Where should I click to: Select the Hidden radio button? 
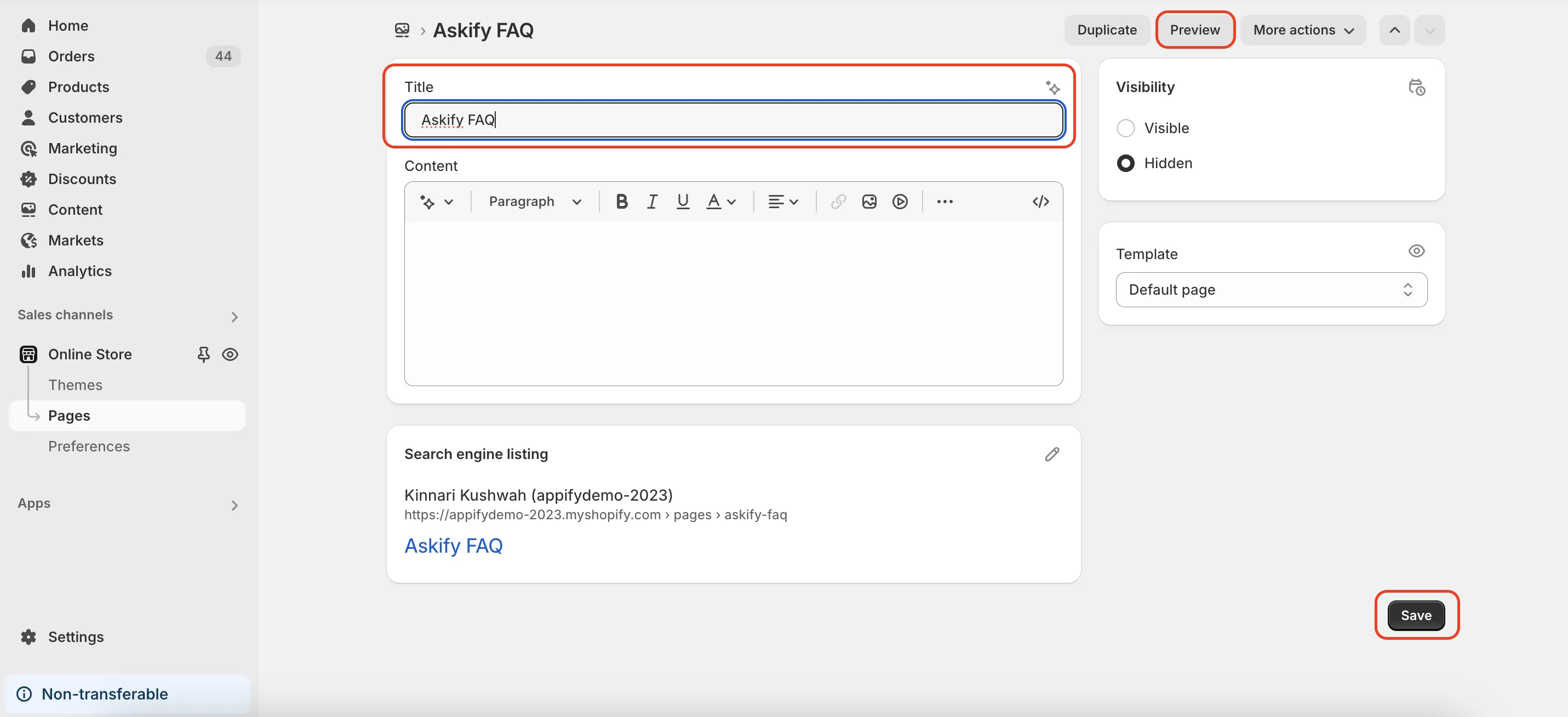pyautogui.click(x=1125, y=163)
